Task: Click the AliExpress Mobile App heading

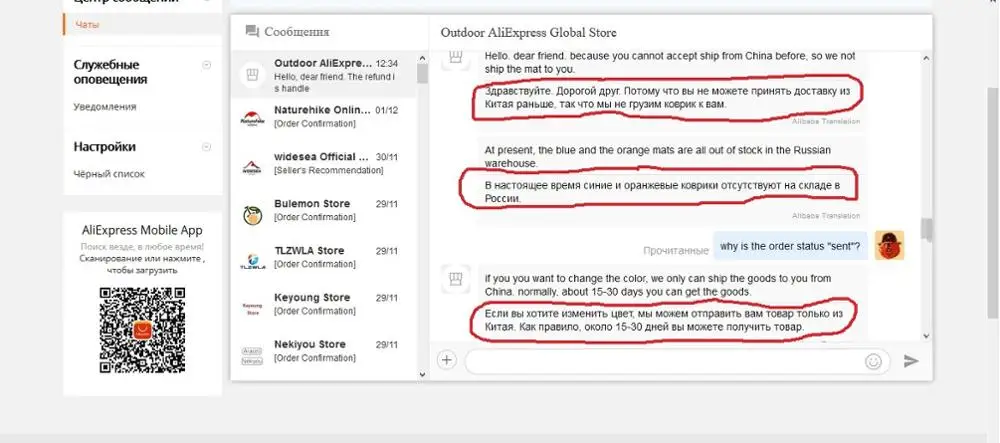Action: point(142,230)
